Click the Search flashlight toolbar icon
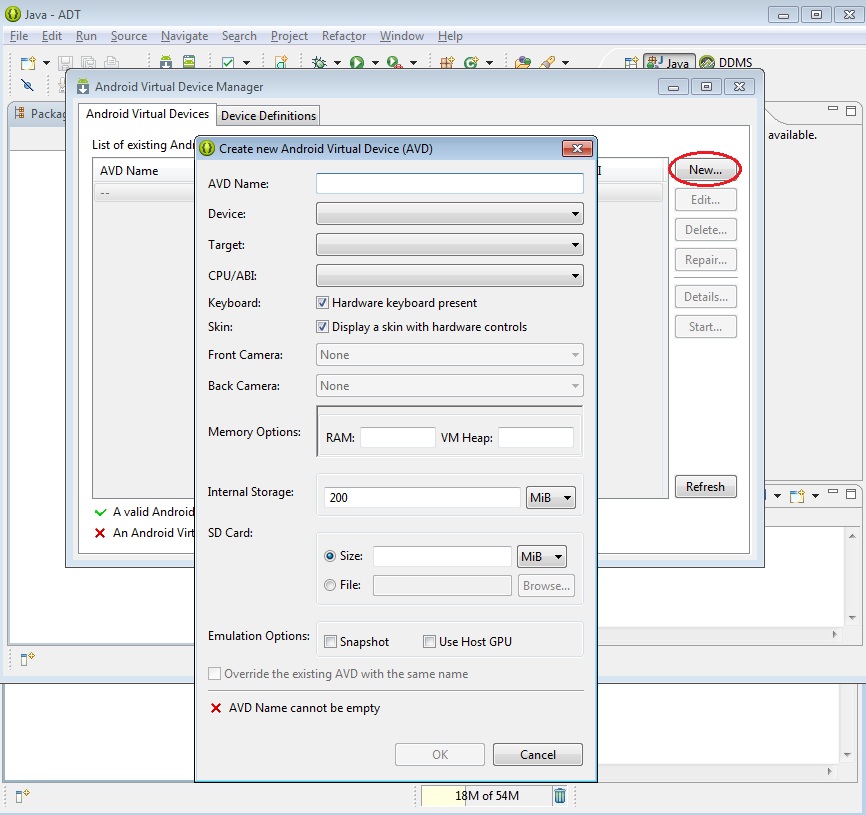 [548, 62]
